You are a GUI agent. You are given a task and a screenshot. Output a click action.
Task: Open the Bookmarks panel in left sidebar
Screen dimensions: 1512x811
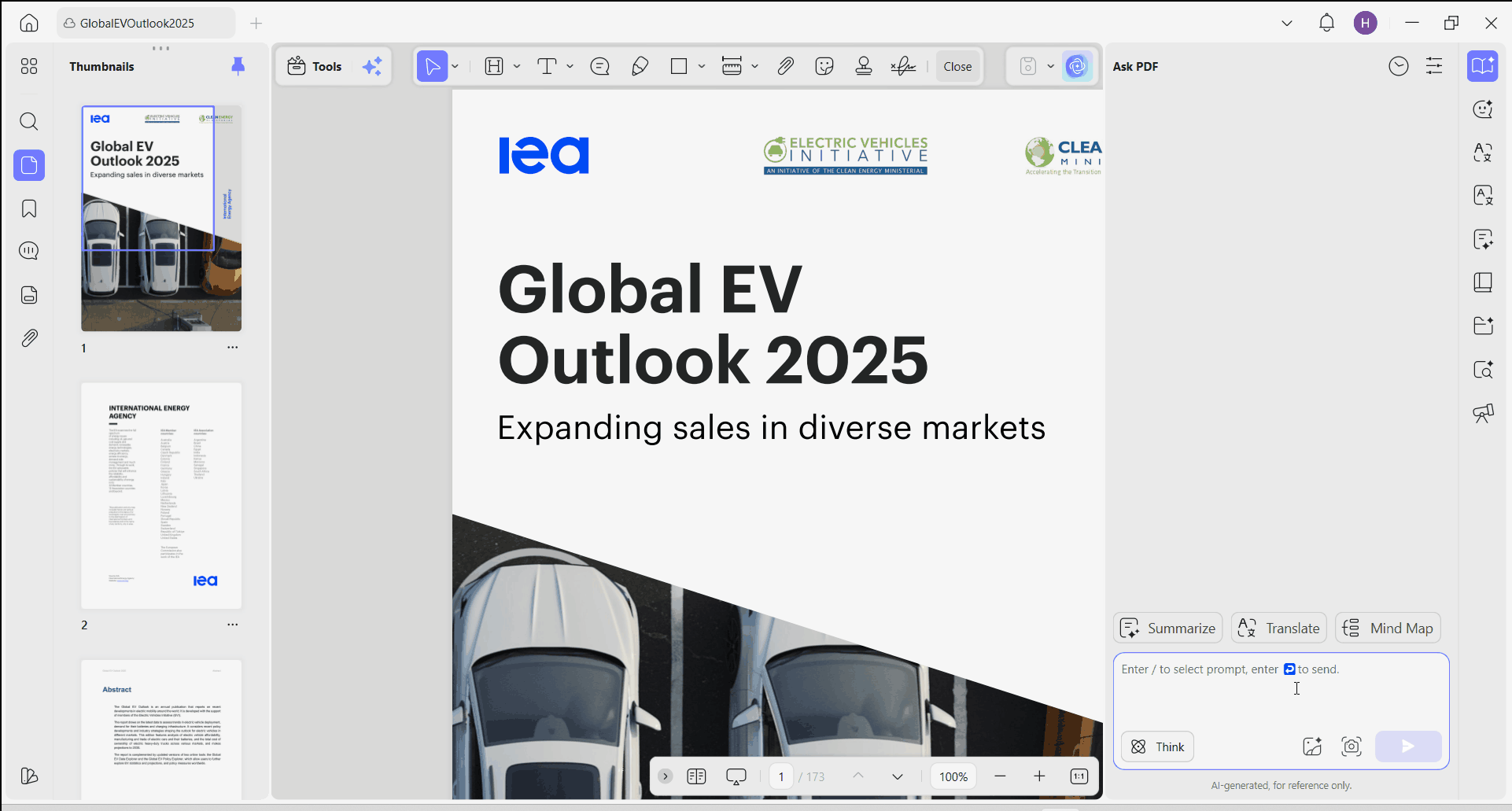[x=29, y=208]
